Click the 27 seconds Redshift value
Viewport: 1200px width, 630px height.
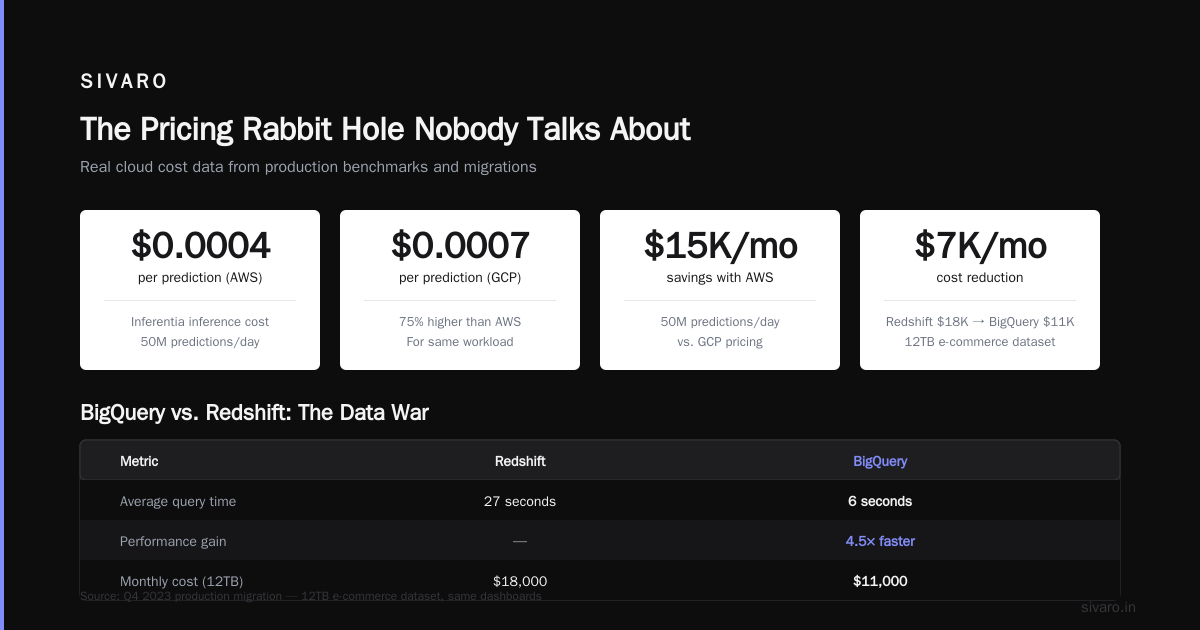pyautogui.click(x=520, y=501)
